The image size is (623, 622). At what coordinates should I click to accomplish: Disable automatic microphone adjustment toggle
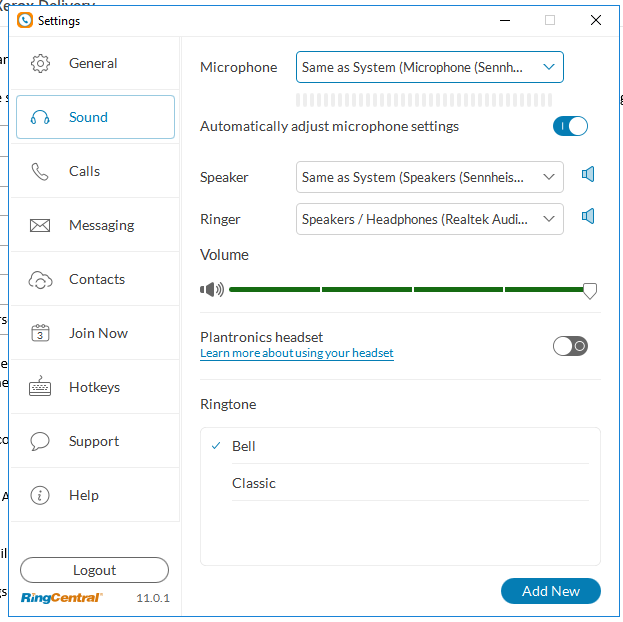click(x=570, y=126)
